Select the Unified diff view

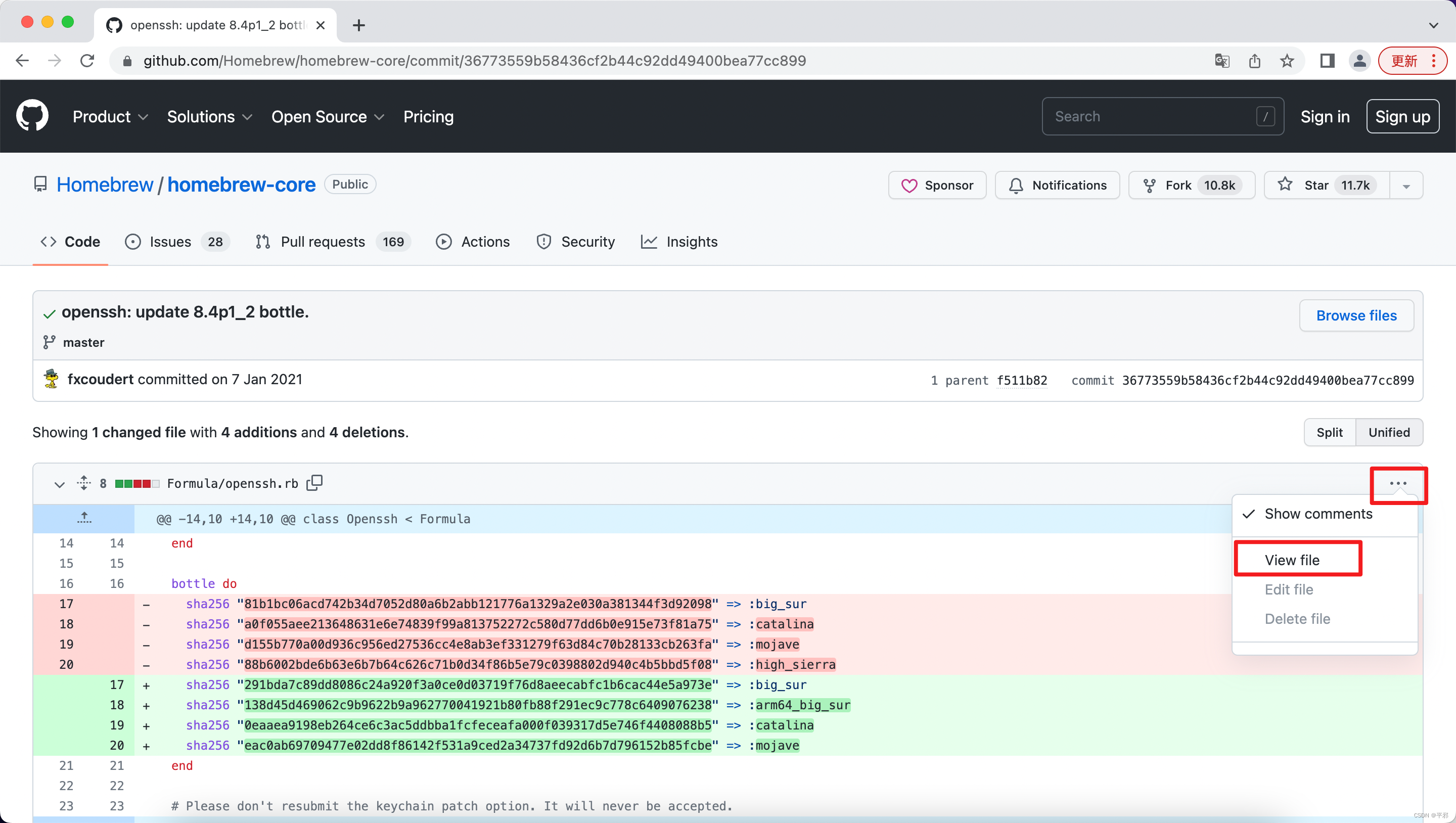click(x=1388, y=432)
